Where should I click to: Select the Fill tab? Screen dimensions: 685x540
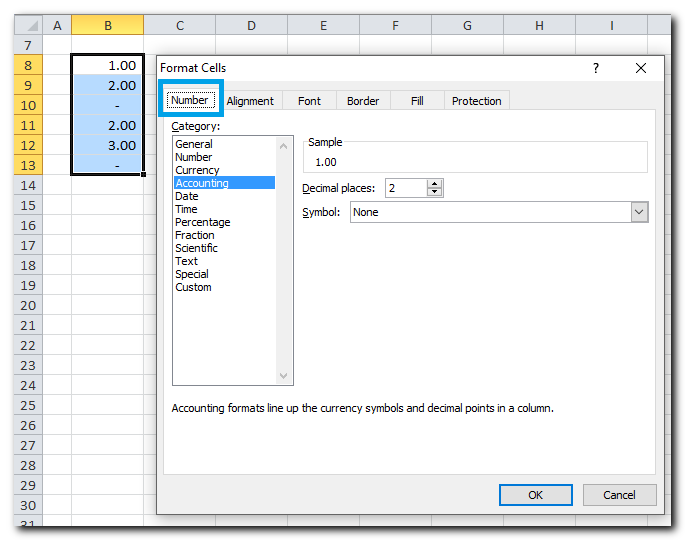pos(417,101)
